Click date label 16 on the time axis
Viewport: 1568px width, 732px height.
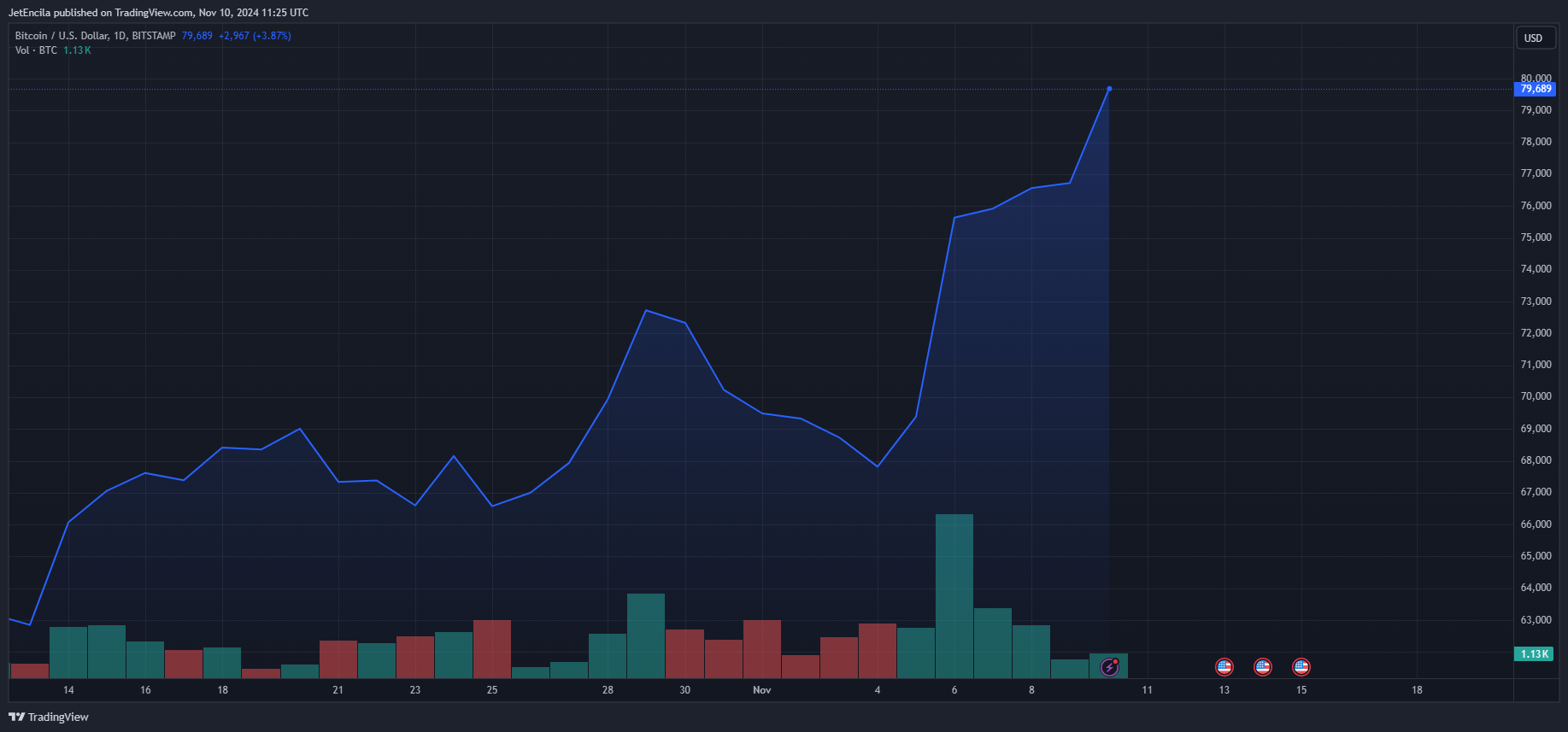pyautogui.click(x=145, y=690)
